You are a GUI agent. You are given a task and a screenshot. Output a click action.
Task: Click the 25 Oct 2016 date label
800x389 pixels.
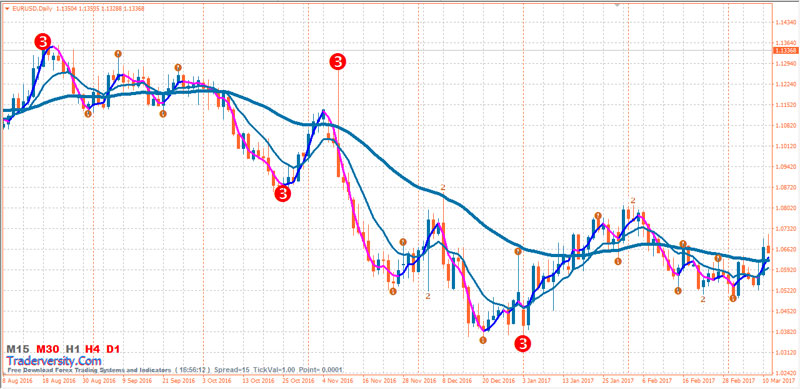(x=299, y=380)
